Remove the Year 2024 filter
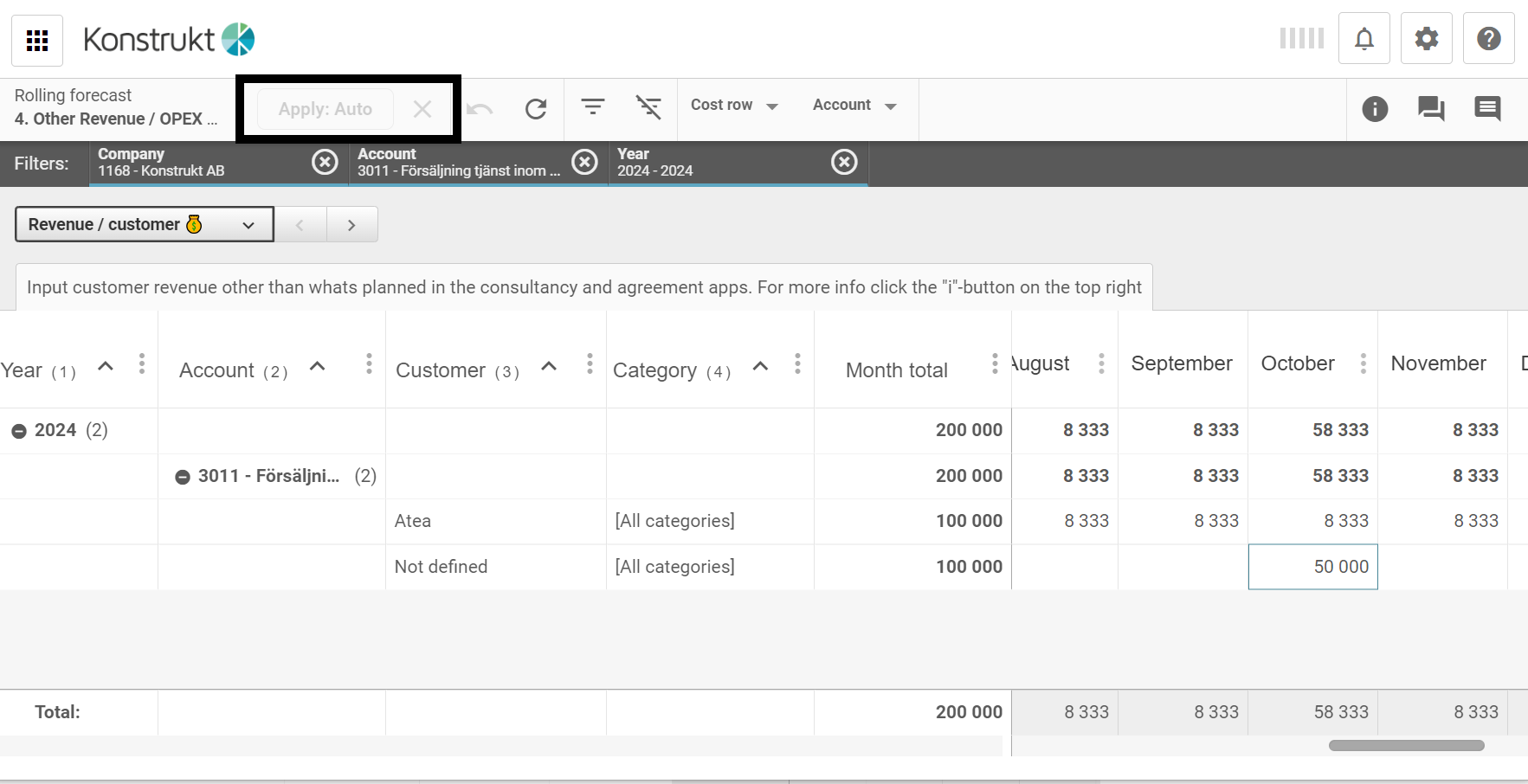The width and height of the screenshot is (1528, 784). [x=844, y=162]
